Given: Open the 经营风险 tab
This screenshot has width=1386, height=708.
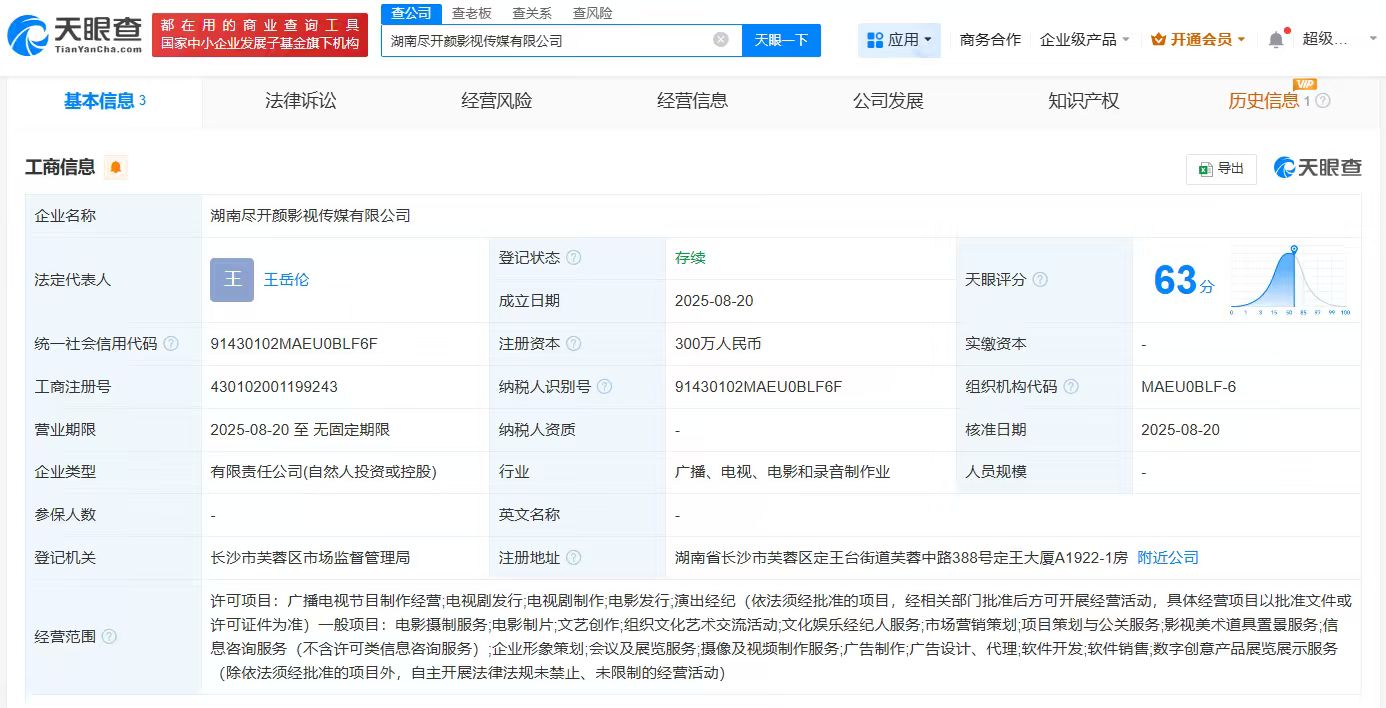Looking at the screenshot, I should click(x=496, y=101).
